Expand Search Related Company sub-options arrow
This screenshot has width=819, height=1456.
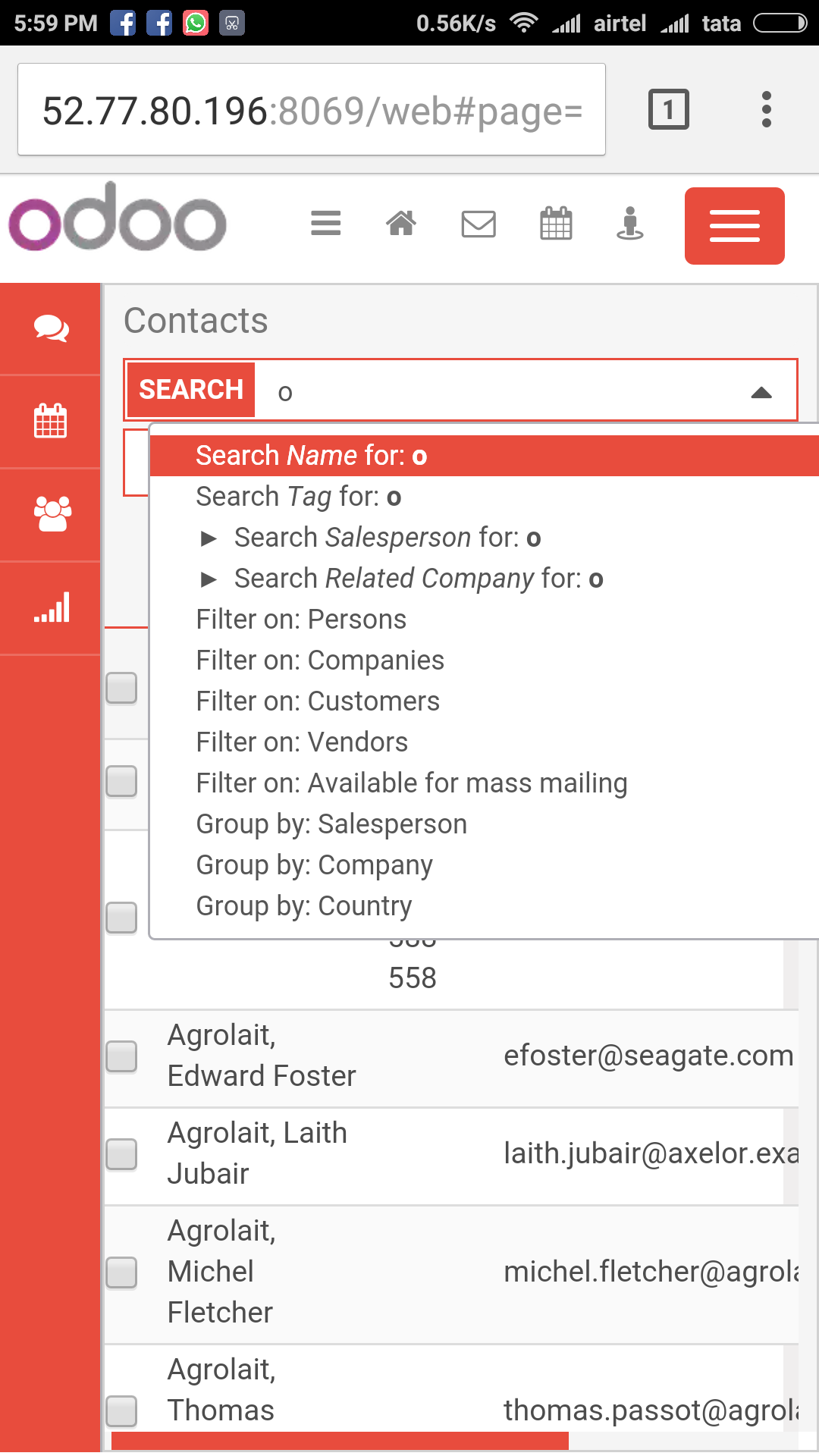point(209,579)
